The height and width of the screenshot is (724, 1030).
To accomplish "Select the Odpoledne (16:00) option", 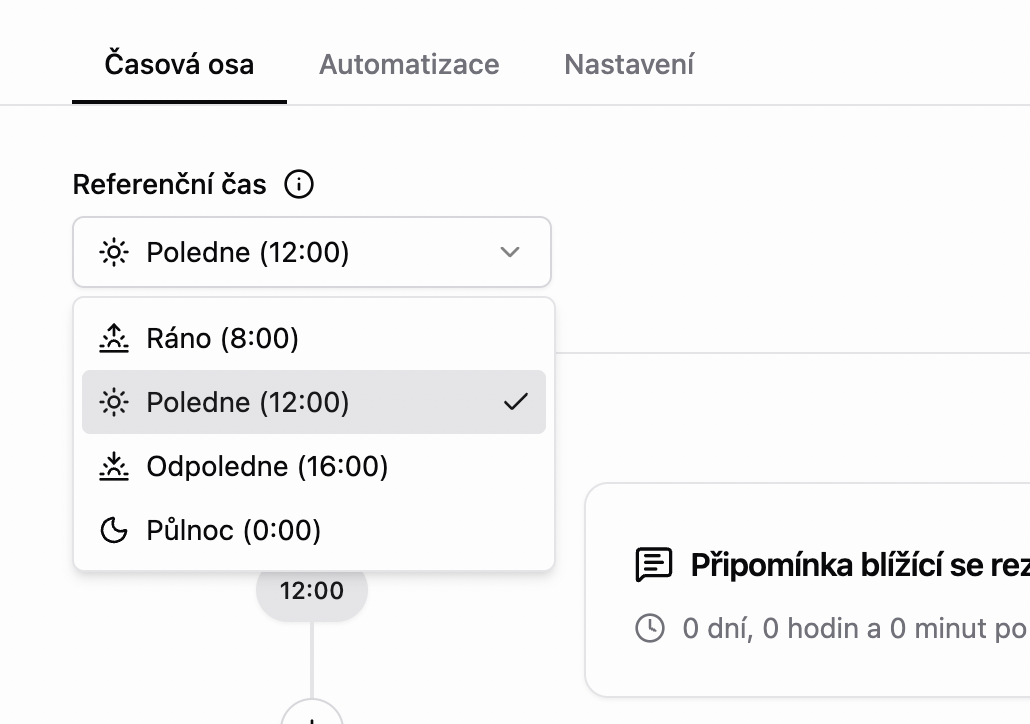I will 267,466.
